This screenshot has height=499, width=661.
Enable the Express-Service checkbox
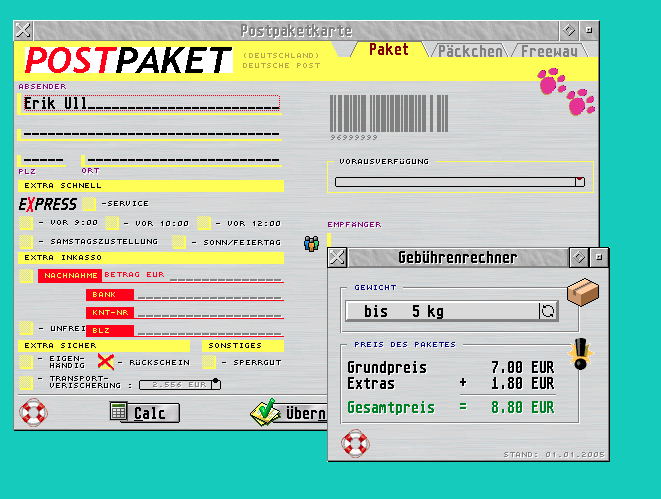(x=89, y=204)
